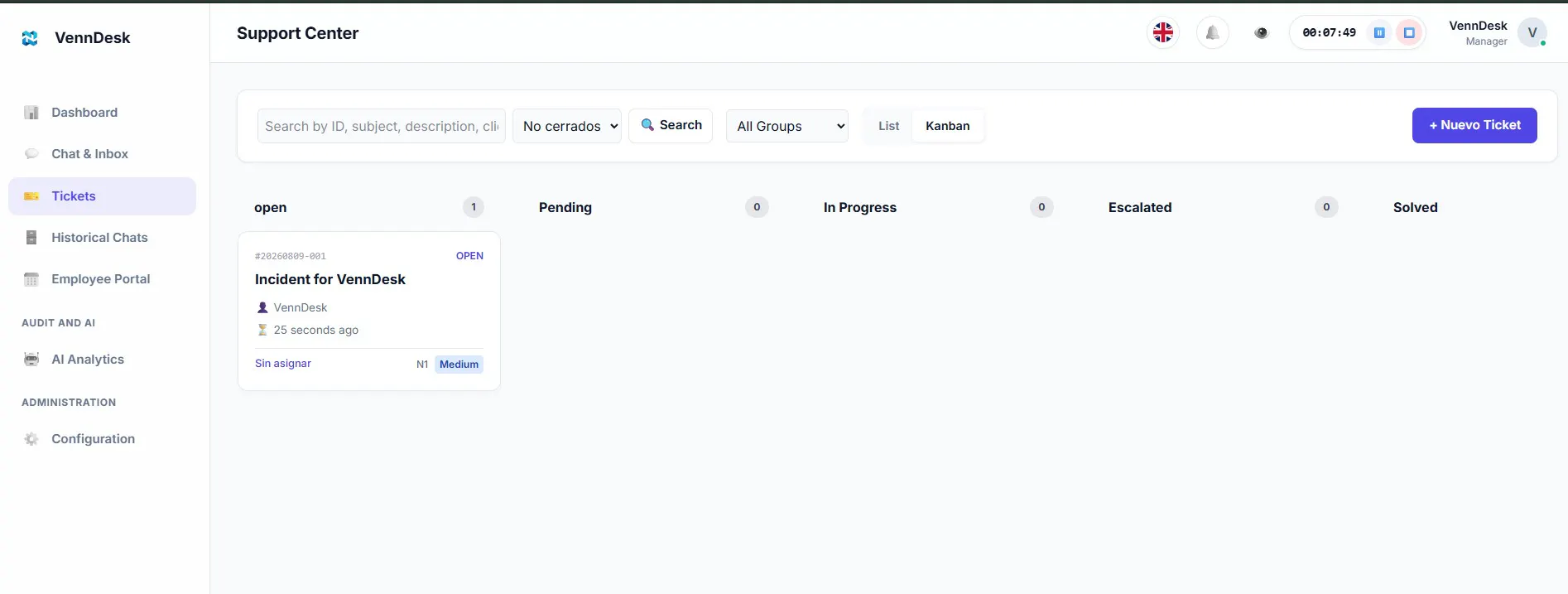Click the hourglass icon on ticket card
Viewport: 1568px width, 594px height.
coord(262,330)
